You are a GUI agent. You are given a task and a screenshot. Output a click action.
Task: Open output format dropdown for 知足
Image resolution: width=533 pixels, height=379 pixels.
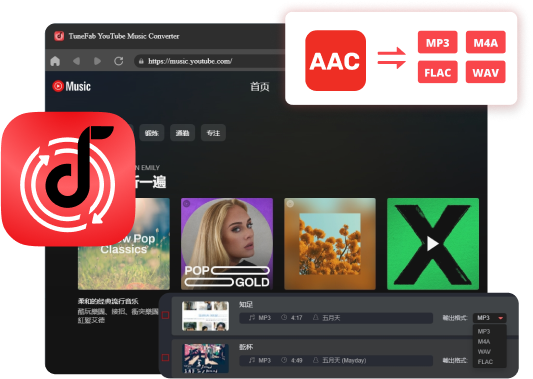489,318
